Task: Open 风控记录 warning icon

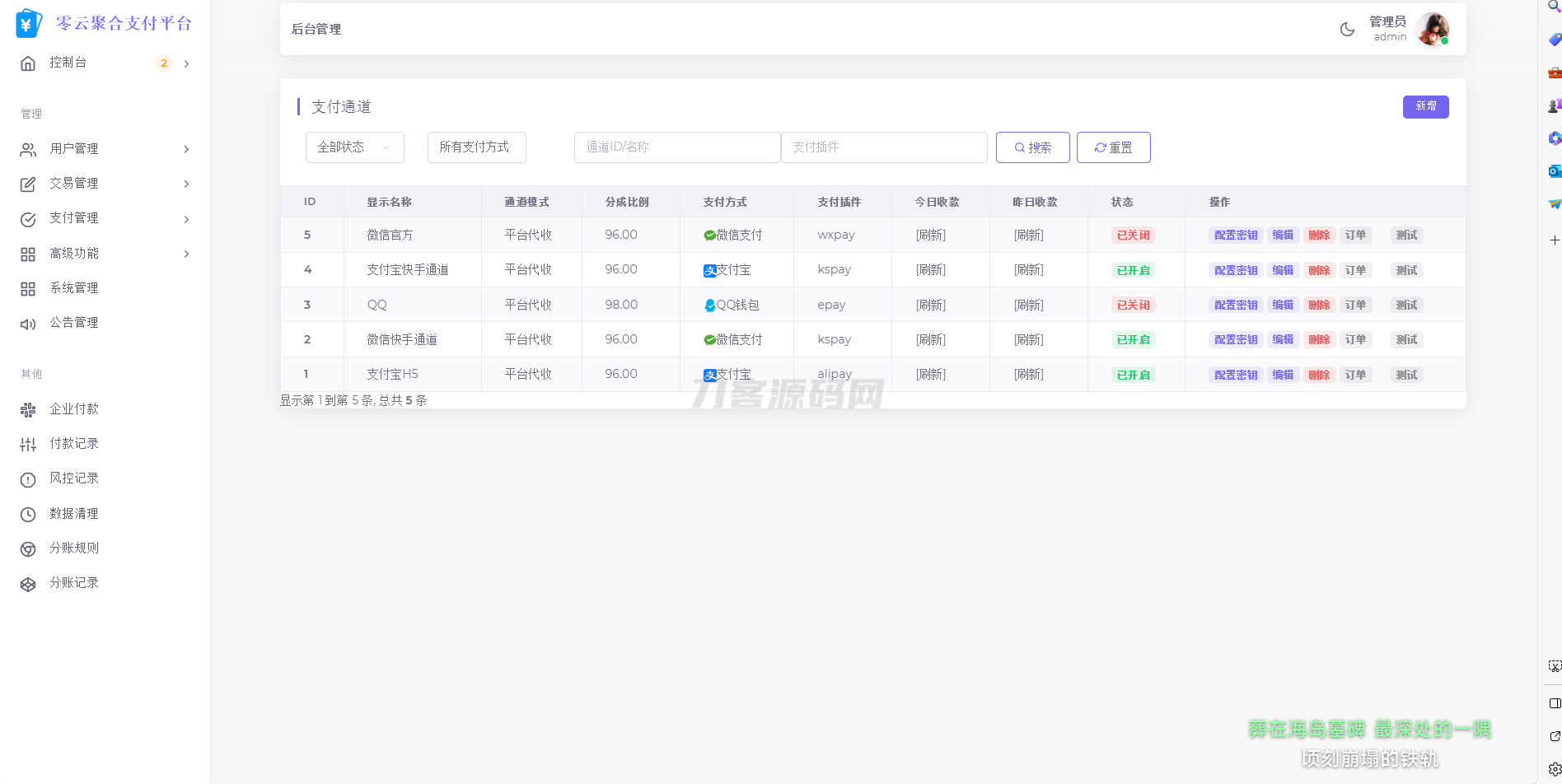Action: click(x=28, y=479)
